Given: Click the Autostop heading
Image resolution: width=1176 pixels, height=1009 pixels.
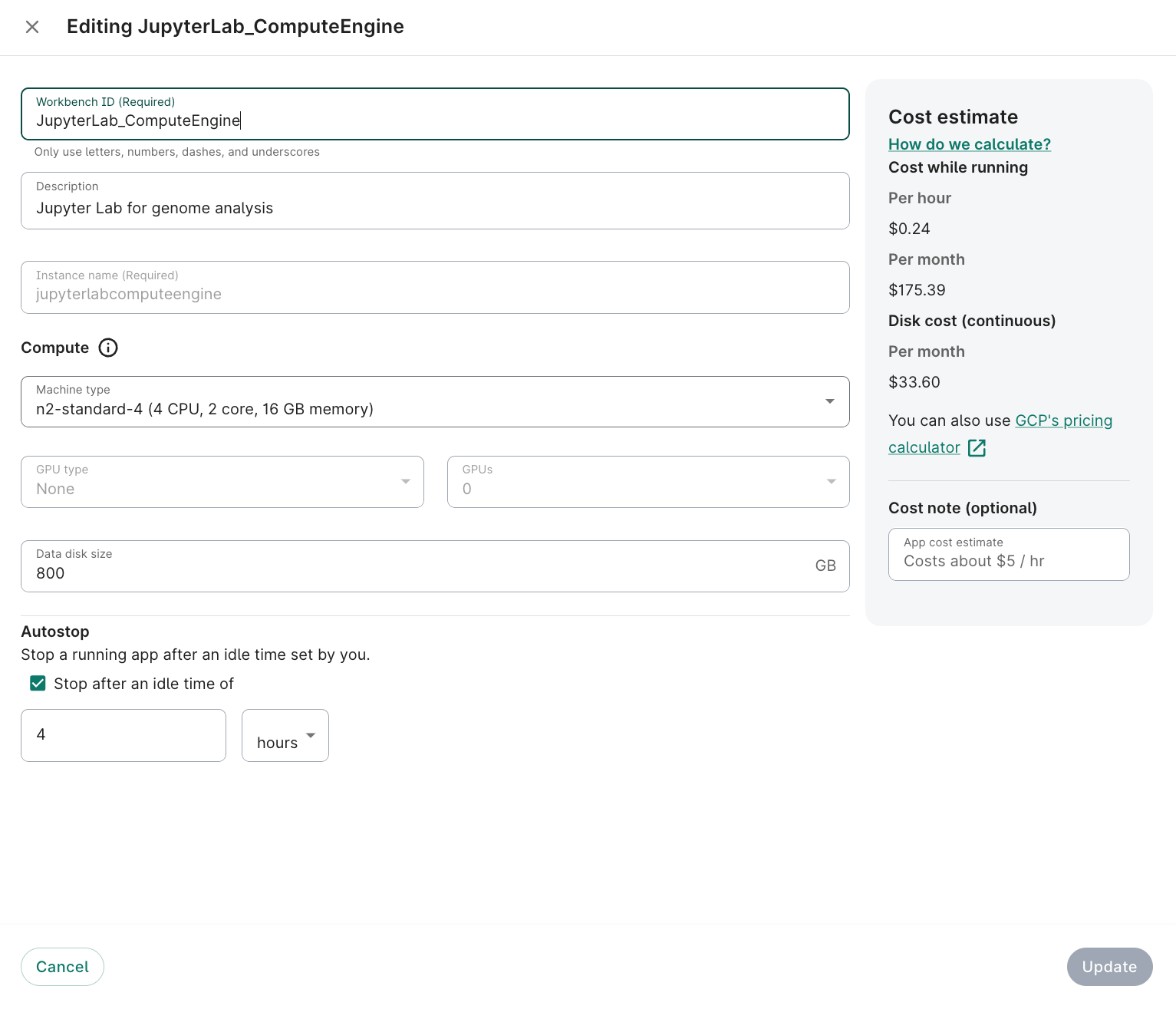Looking at the screenshot, I should pos(55,631).
